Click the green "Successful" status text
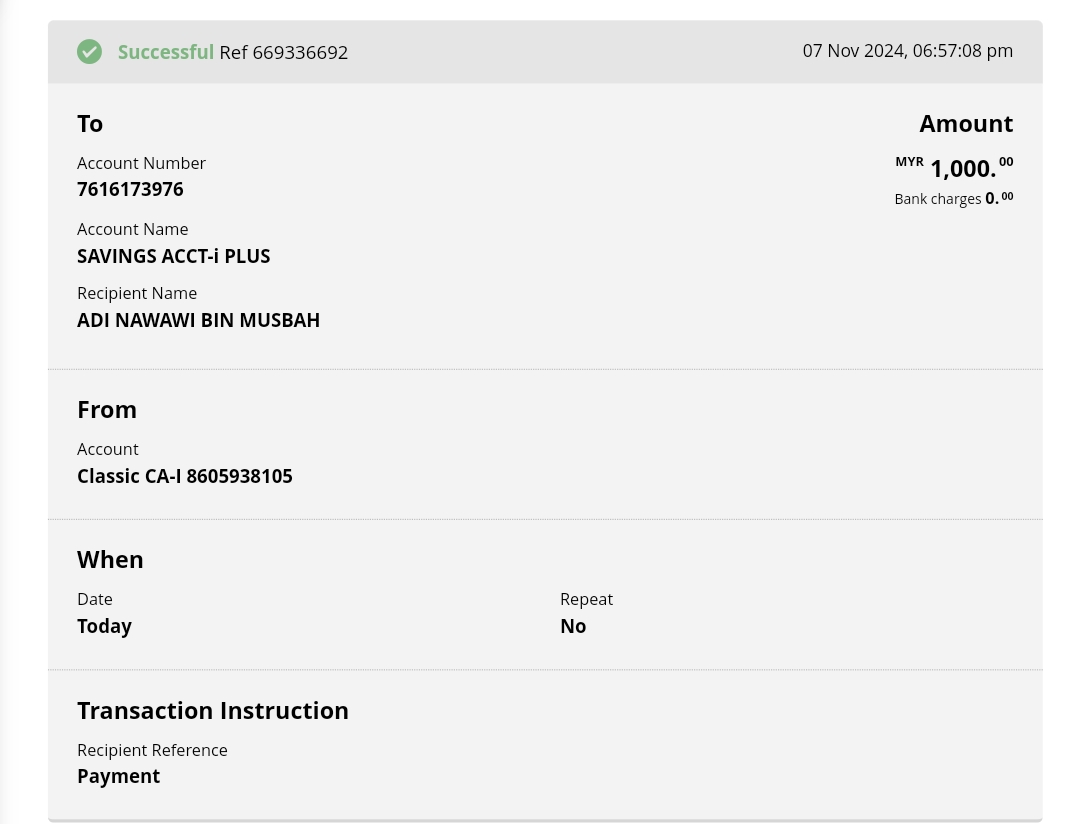 click(x=166, y=52)
